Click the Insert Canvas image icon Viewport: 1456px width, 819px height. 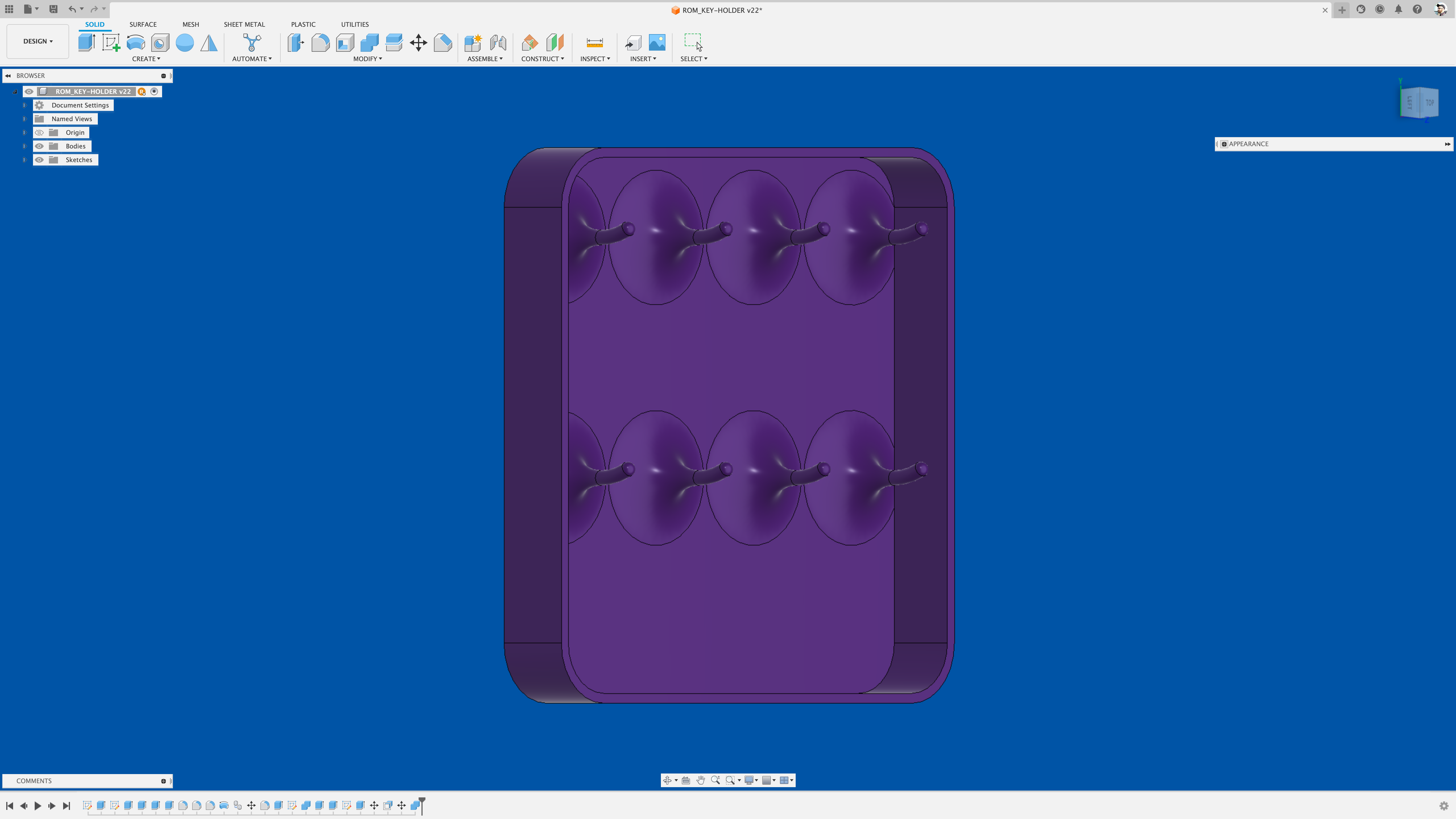(657, 42)
